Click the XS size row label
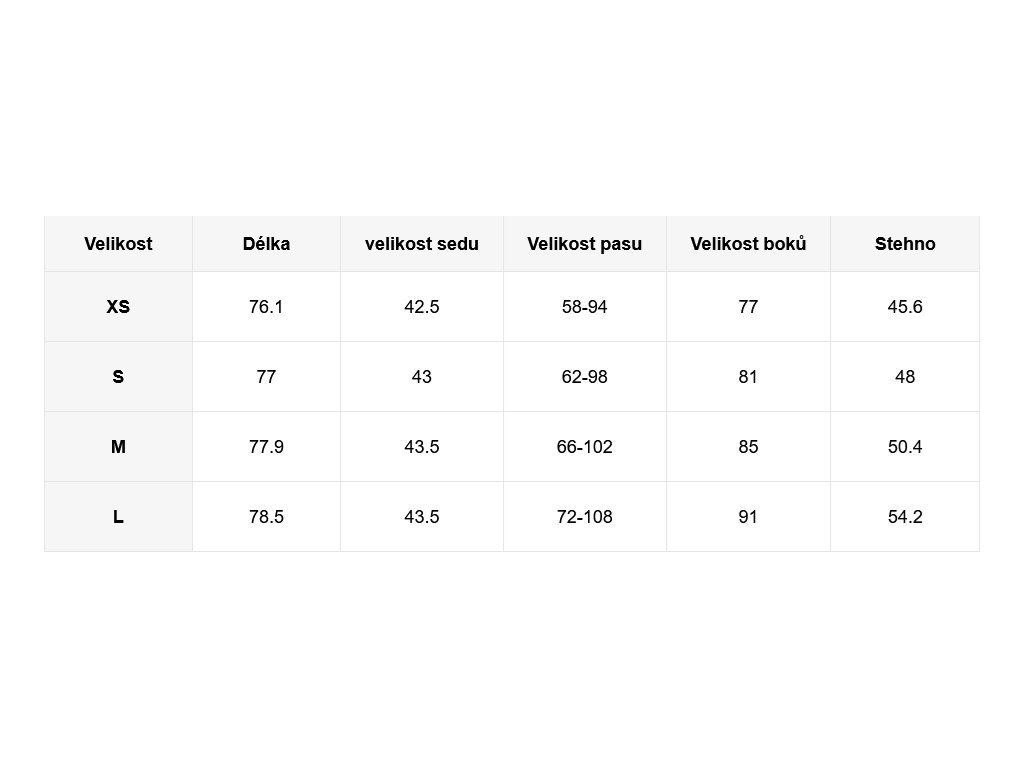 (x=118, y=306)
